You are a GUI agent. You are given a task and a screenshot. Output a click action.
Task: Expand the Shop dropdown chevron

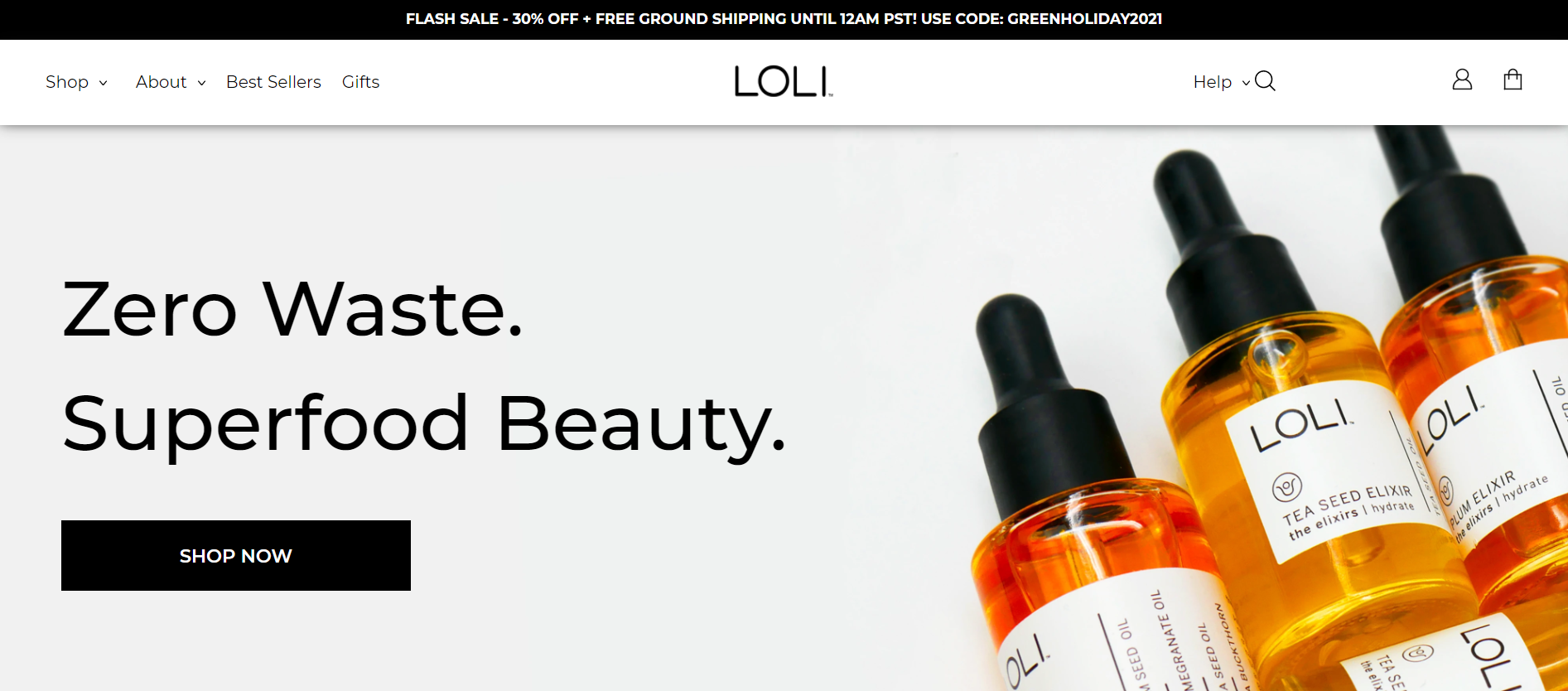pyautogui.click(x=104, y=83)
